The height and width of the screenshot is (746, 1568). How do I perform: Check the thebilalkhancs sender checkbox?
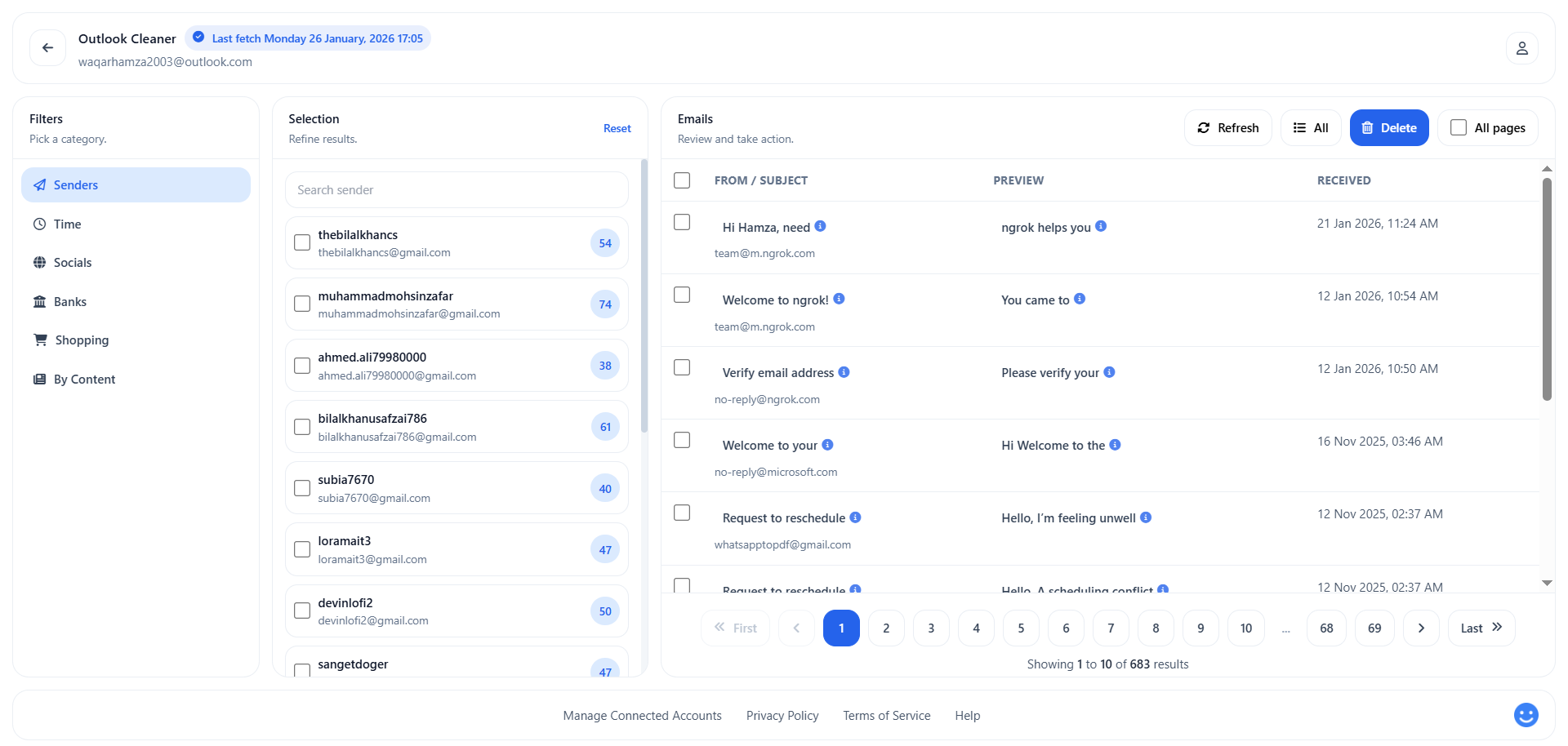click(301, 242)
